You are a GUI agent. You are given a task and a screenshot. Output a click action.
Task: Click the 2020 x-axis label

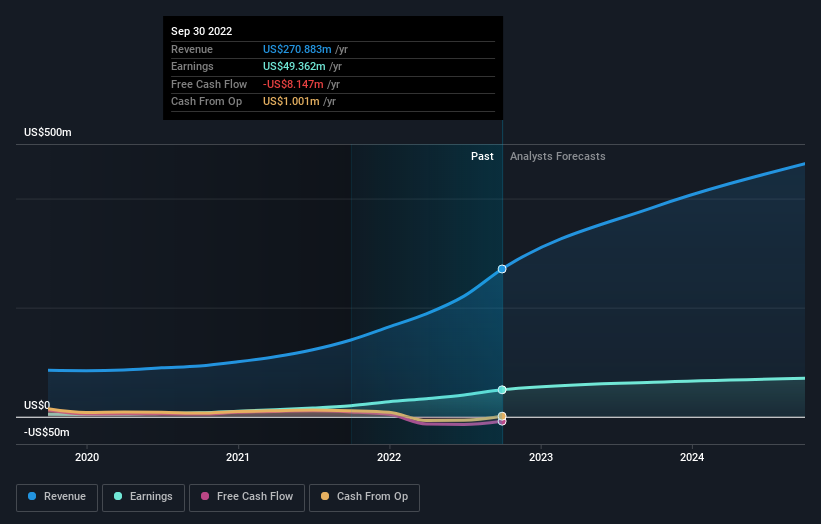[87, 458]
